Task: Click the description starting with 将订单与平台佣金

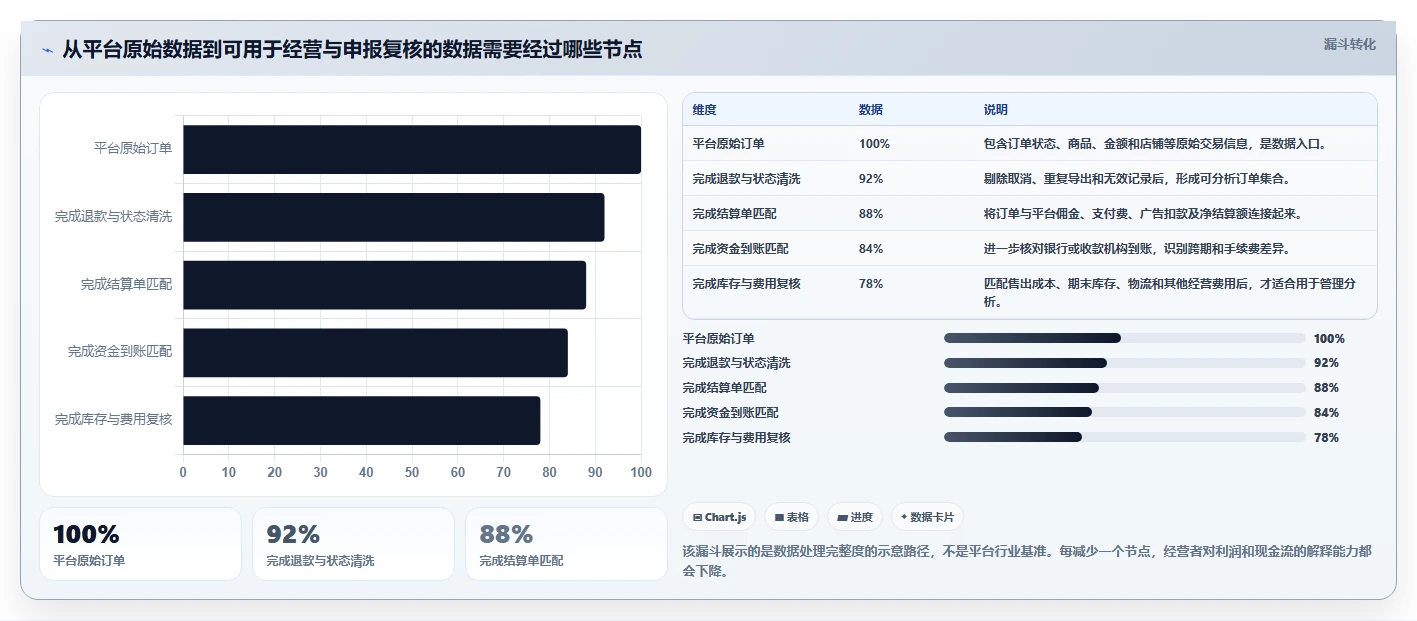Action: point(1143,214)
